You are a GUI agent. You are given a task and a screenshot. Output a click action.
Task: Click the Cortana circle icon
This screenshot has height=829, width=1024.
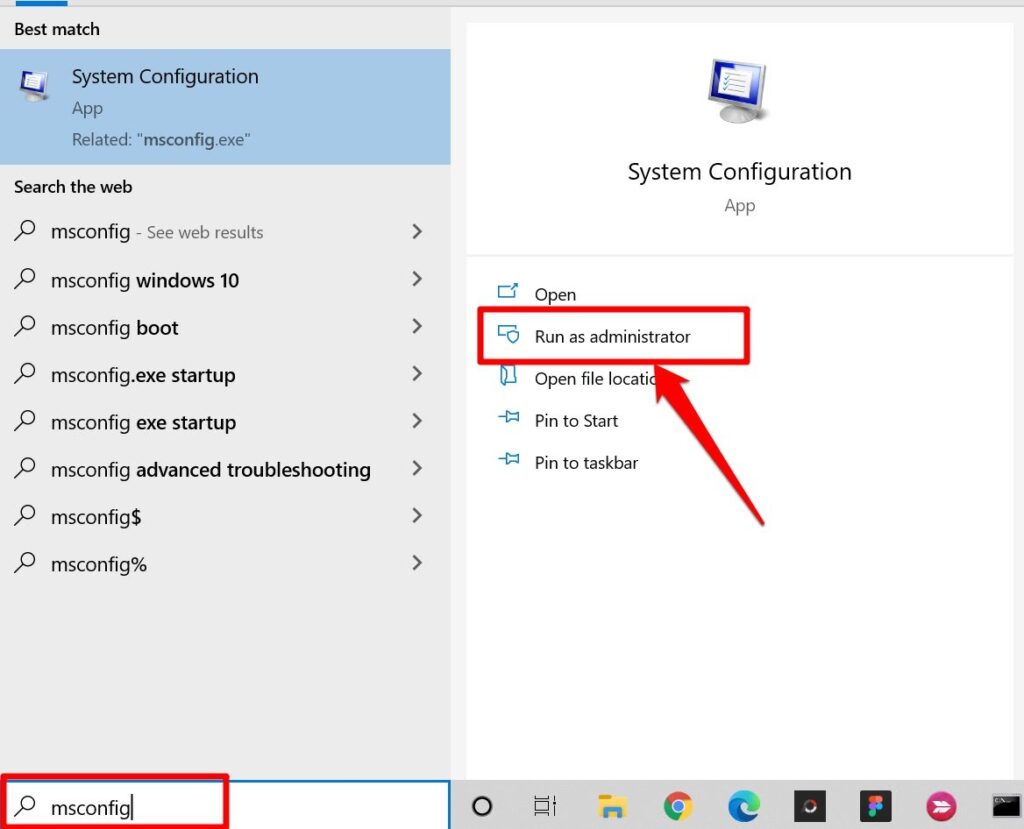tap(482, 806)
